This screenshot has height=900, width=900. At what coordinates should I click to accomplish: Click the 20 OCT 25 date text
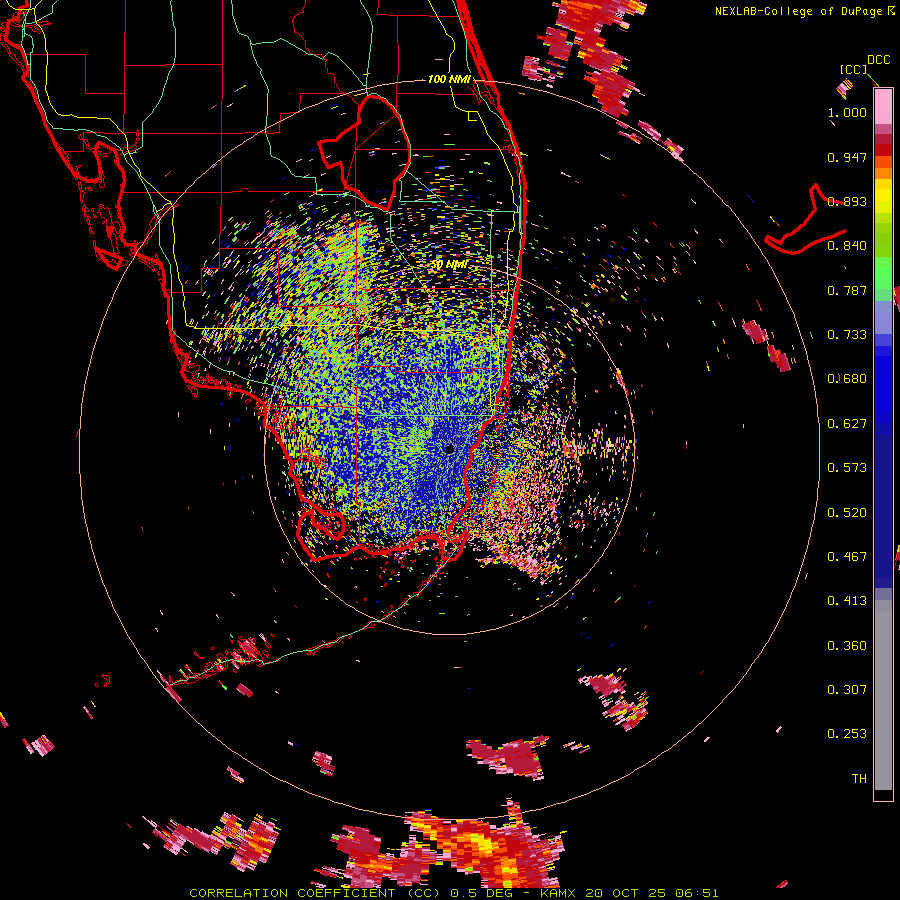tap(626, 893)
